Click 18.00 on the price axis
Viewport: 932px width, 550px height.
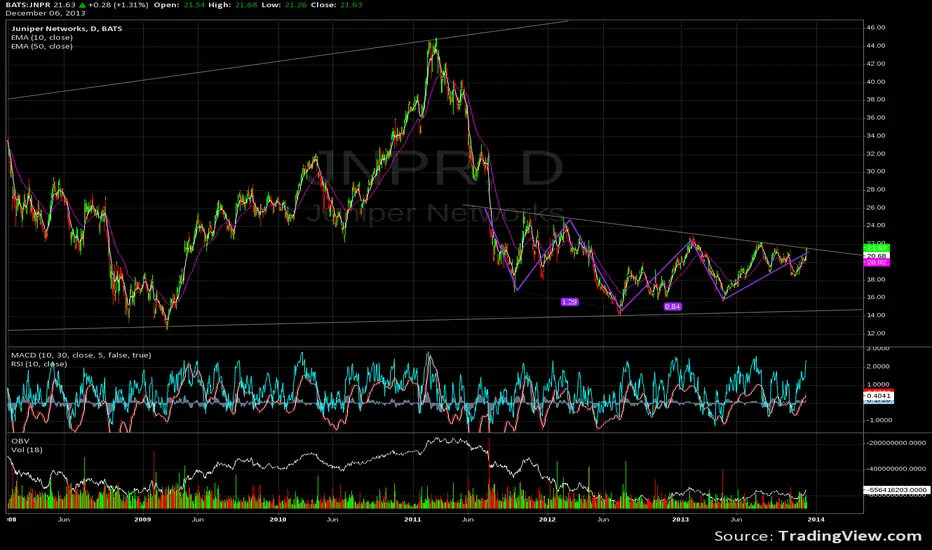(876, 279)
